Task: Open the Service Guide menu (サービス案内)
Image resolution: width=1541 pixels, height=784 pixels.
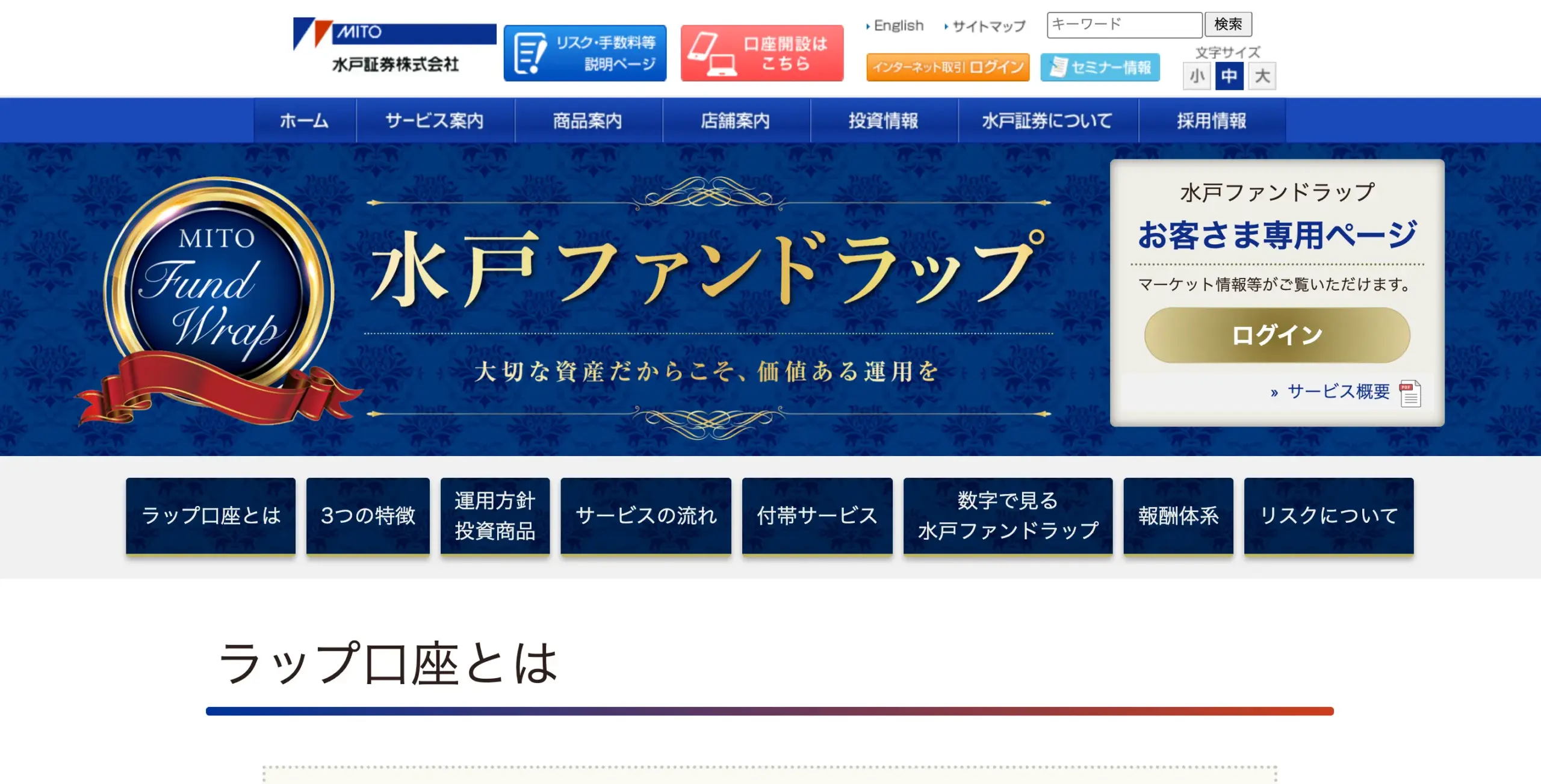Action: [x=435, y=121]
